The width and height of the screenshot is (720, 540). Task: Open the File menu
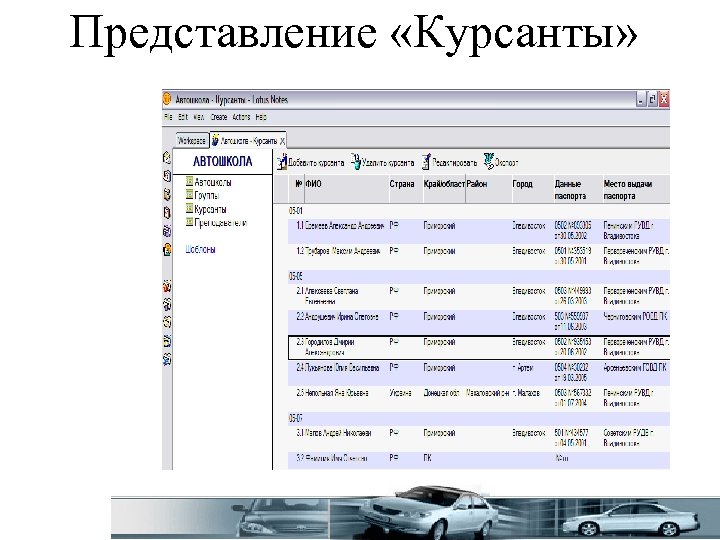click(168, 117)
